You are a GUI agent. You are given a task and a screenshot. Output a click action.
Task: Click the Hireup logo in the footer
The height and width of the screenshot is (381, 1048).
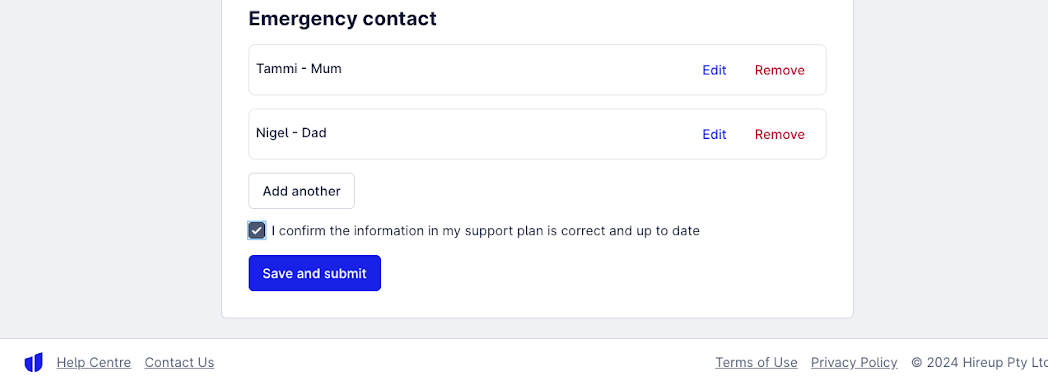pyautogui.click(x=33, y=362)
